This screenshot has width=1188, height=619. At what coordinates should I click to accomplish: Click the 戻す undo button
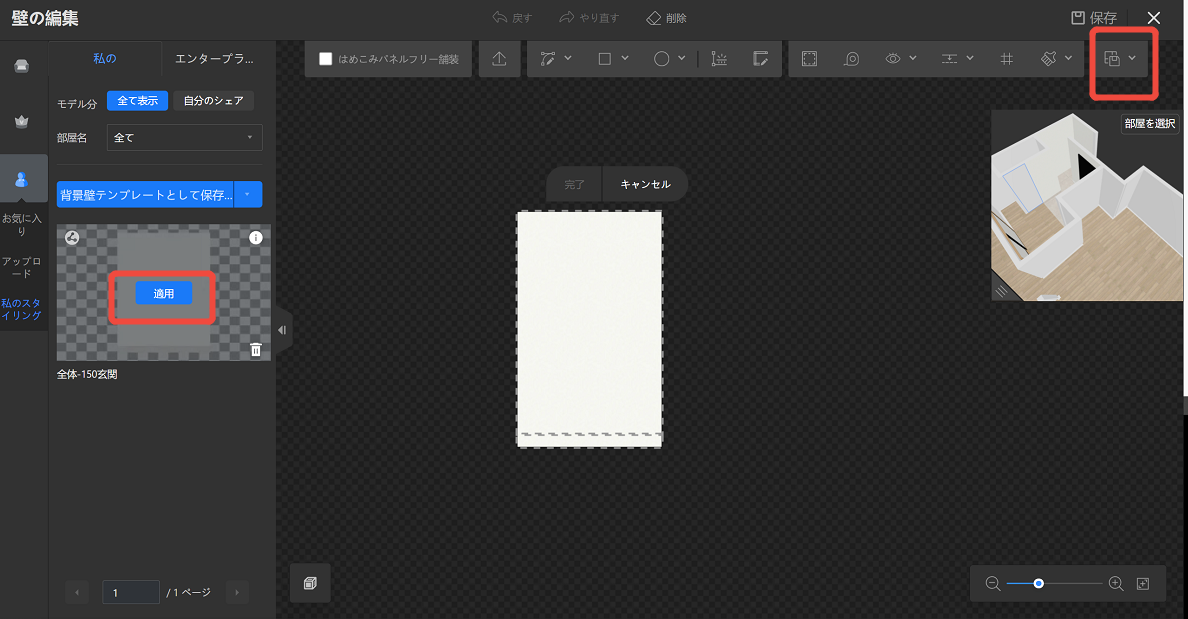click(512, 17)
